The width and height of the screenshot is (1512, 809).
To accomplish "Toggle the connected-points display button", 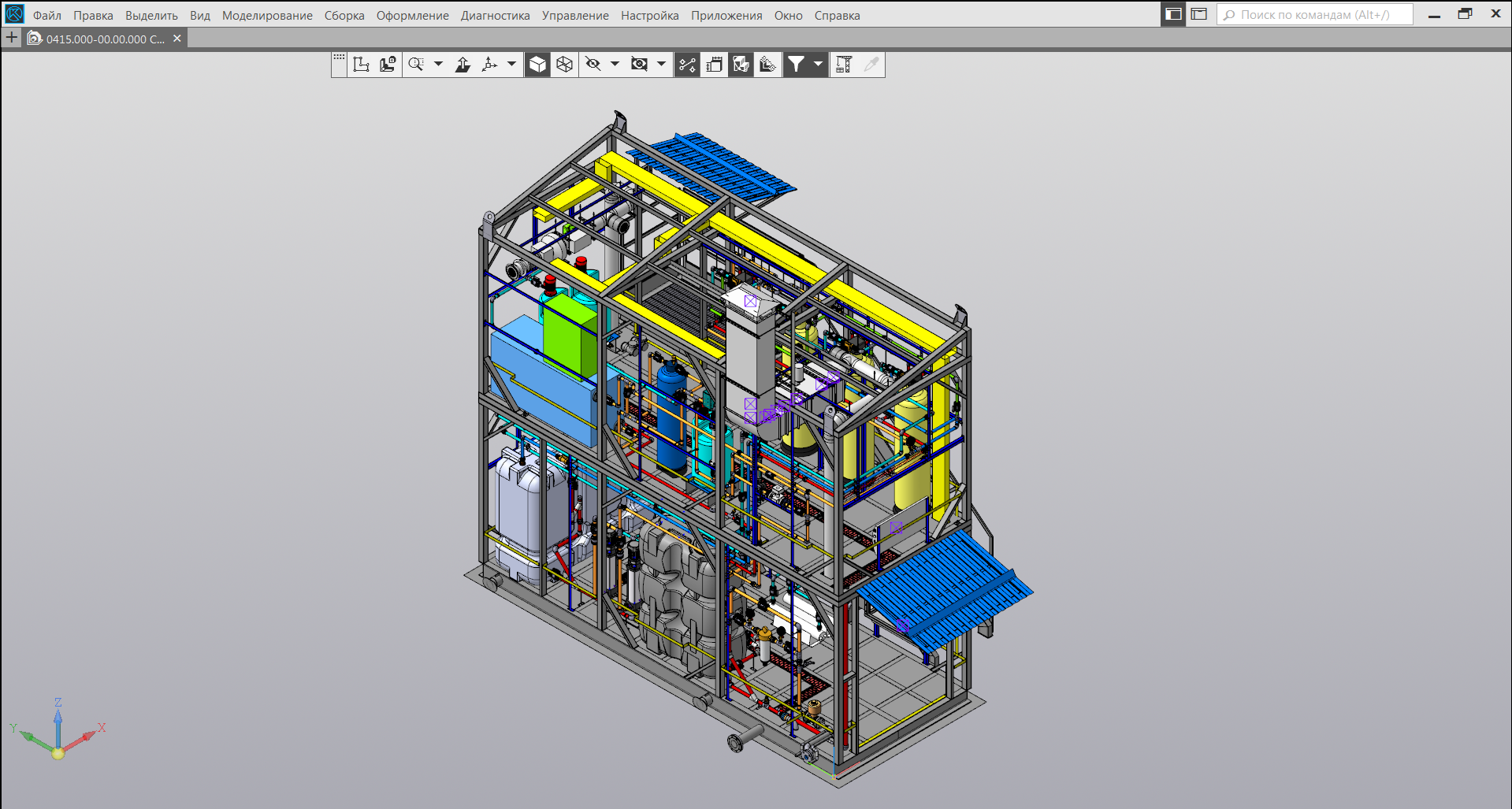I will 687,65.
